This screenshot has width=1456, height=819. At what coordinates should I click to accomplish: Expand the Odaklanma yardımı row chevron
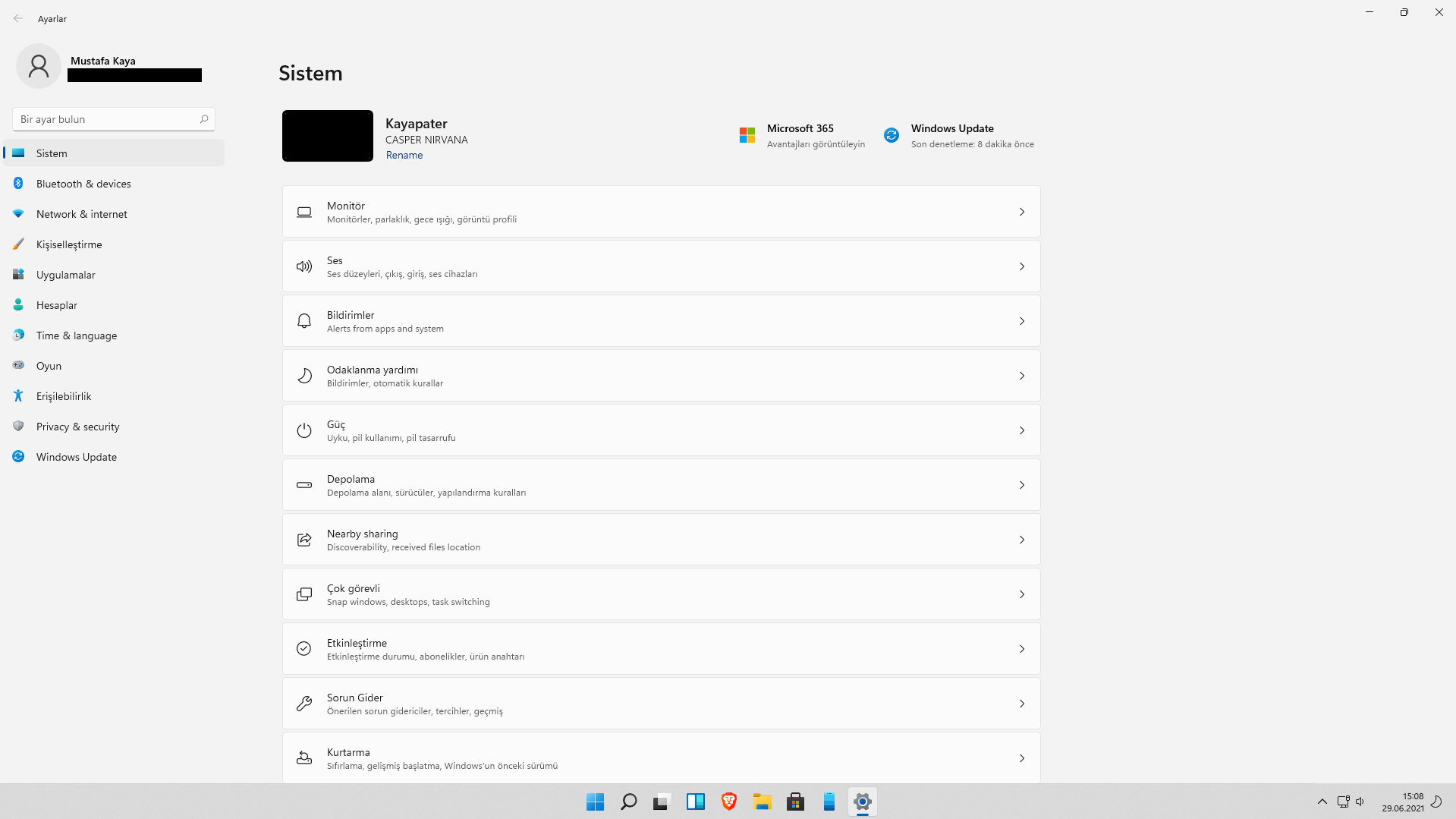tap(1022, 376)
